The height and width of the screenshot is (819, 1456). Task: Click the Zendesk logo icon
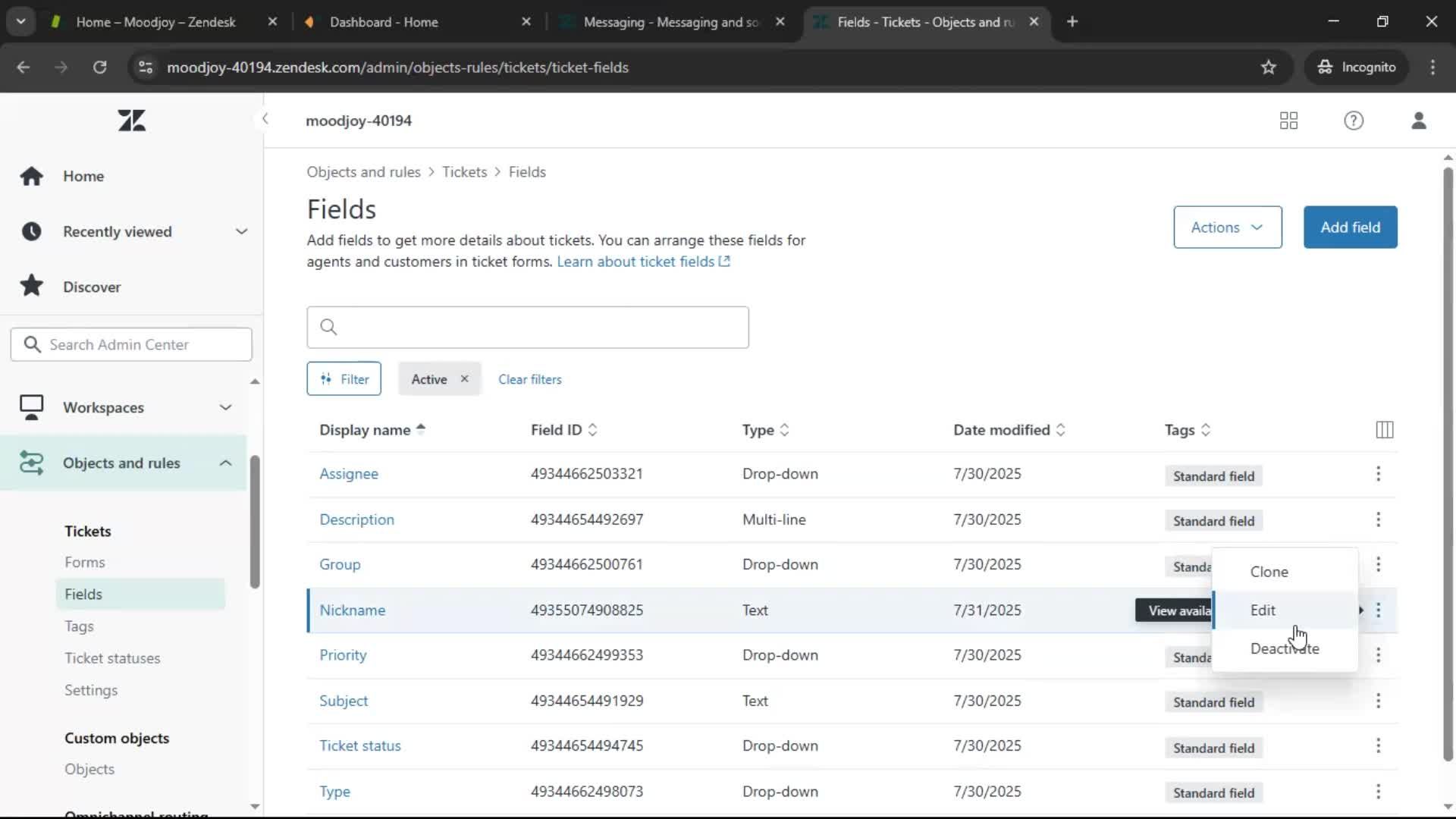point(131,121)
